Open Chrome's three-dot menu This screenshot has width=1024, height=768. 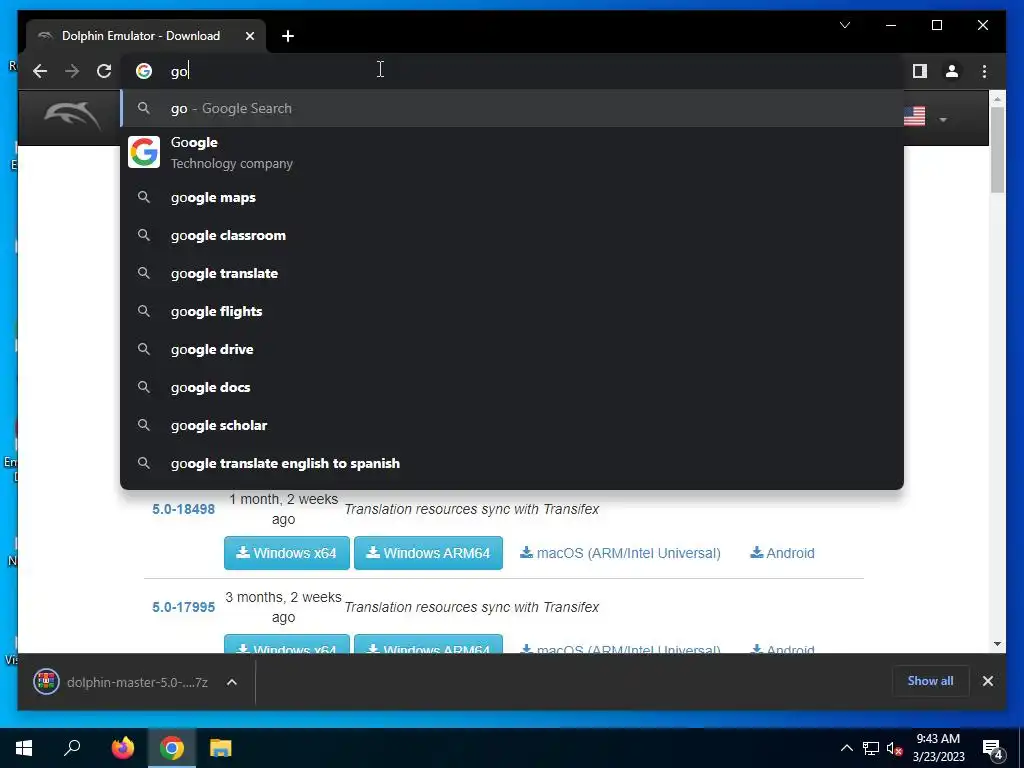pos(984,71)
